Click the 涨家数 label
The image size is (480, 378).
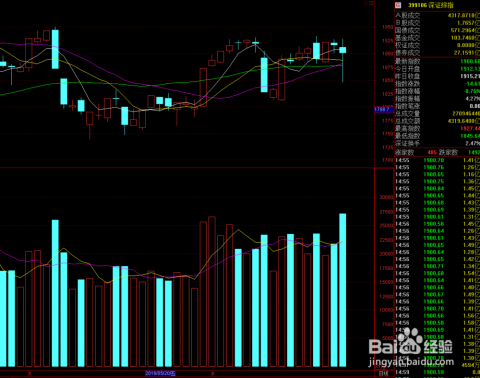click(404, 152)
